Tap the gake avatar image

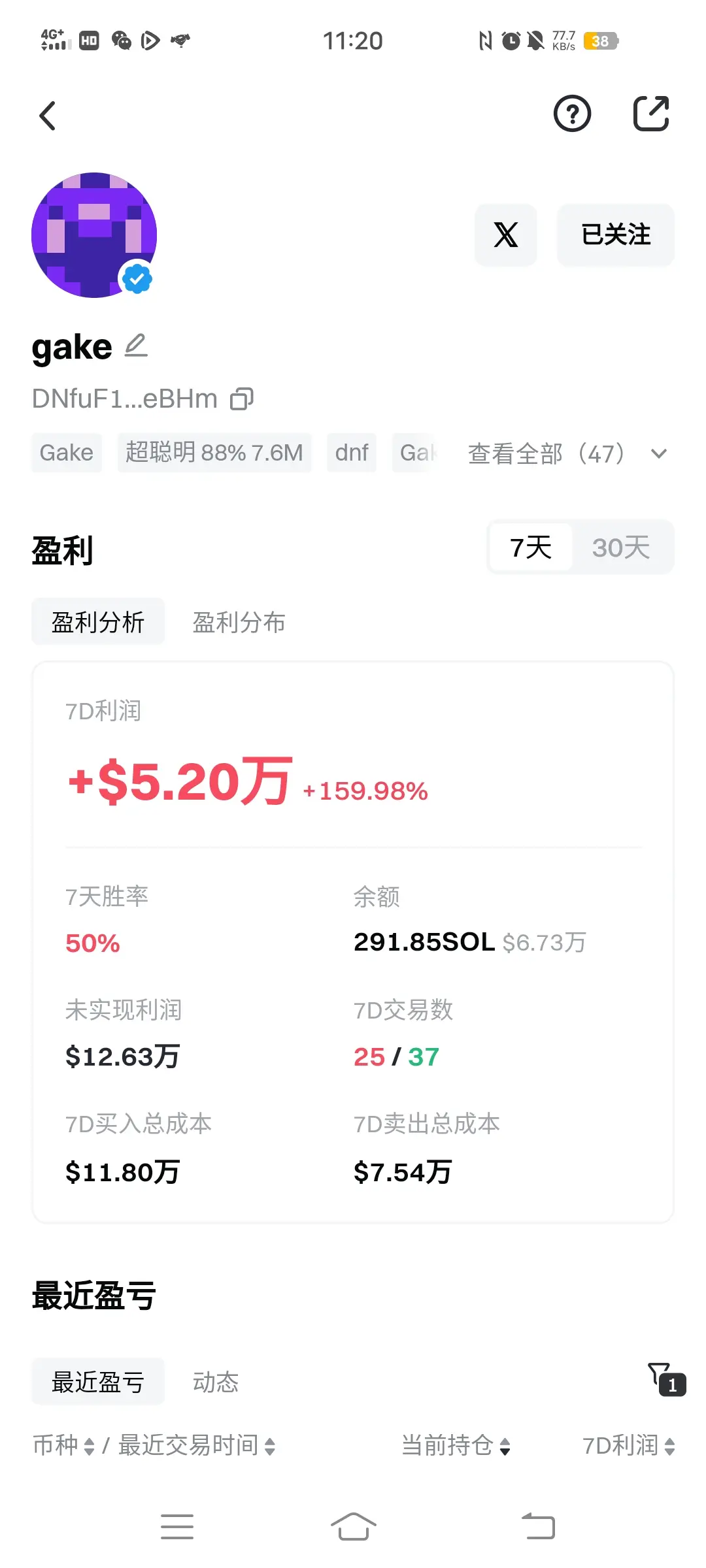pyautogui.click(x=94, y=235)
